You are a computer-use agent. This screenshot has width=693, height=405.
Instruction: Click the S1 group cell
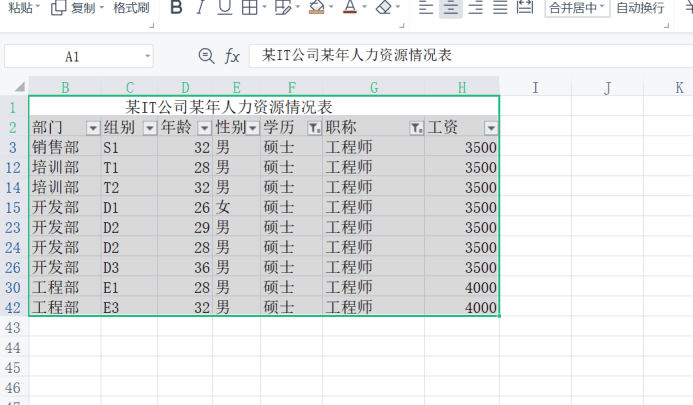click(129, 147)
